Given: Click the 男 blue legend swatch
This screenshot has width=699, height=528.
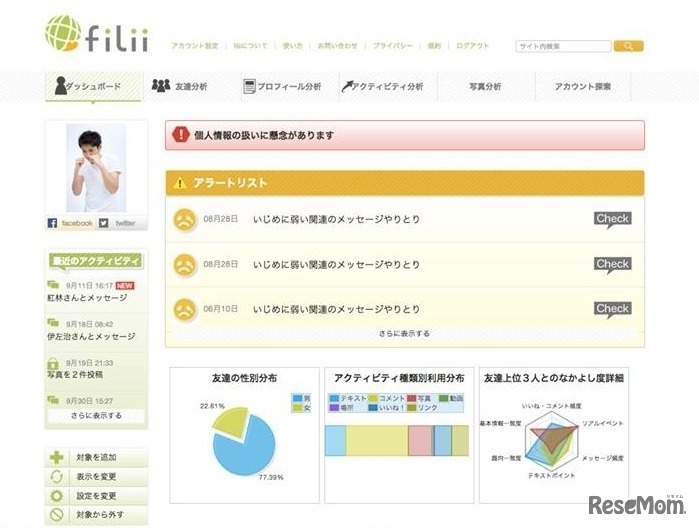Looking at the screenshot, I should (297, 398).
